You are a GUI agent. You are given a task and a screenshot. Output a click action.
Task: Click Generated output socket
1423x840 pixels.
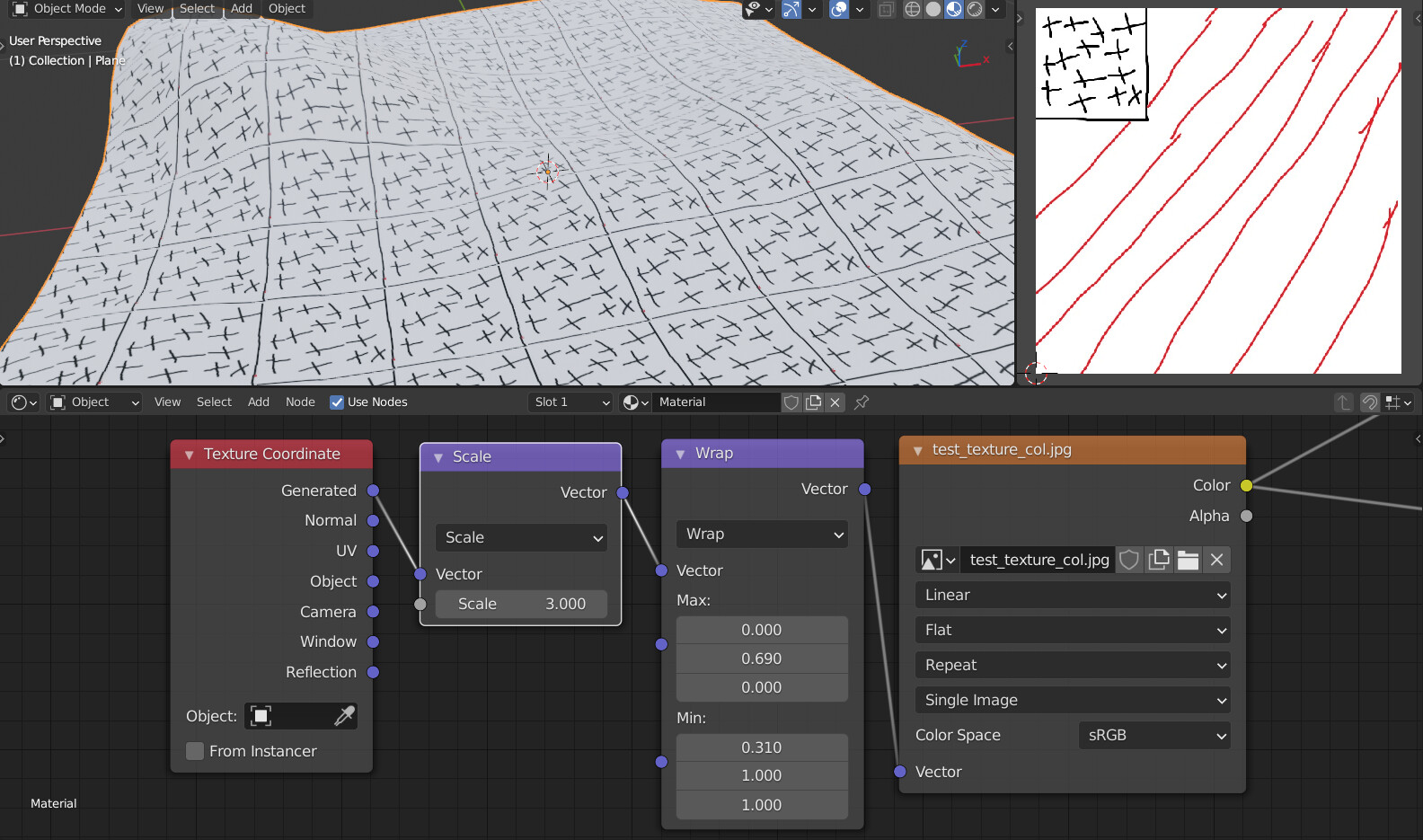pos(373,490)
